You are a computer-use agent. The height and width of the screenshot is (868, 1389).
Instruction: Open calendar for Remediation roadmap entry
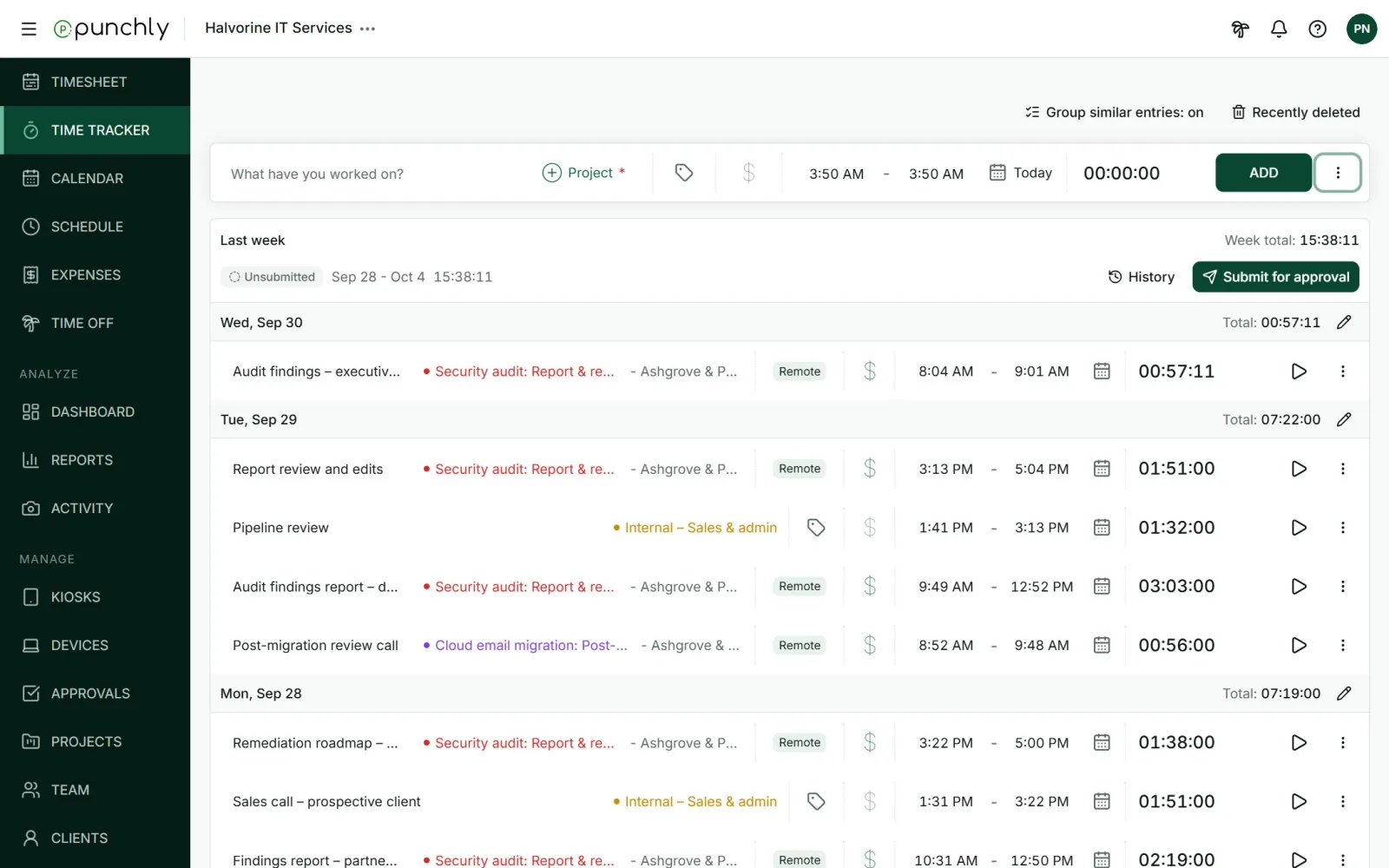coord(1102,743)
